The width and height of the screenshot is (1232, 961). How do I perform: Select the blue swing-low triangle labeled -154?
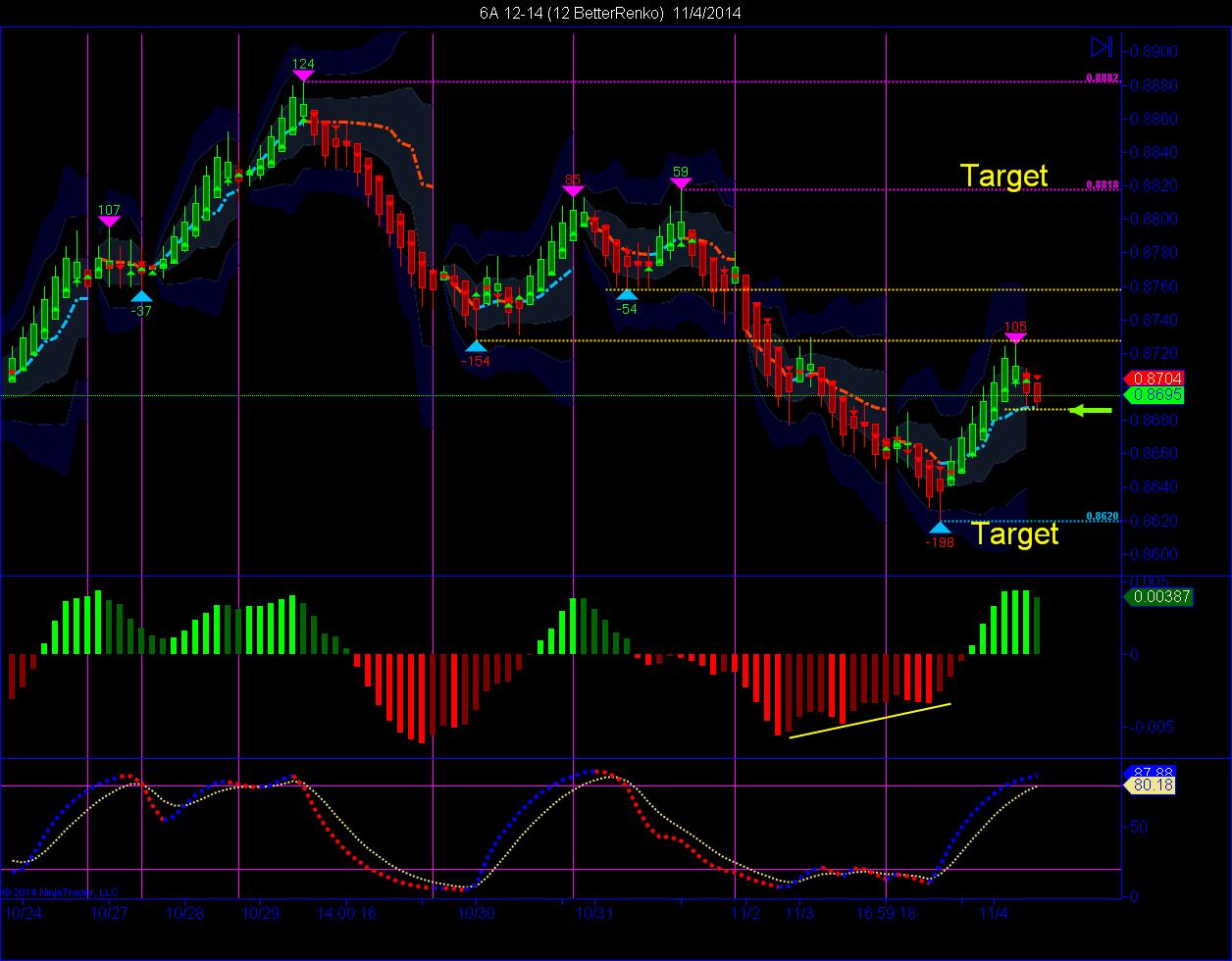pos(476,345)
